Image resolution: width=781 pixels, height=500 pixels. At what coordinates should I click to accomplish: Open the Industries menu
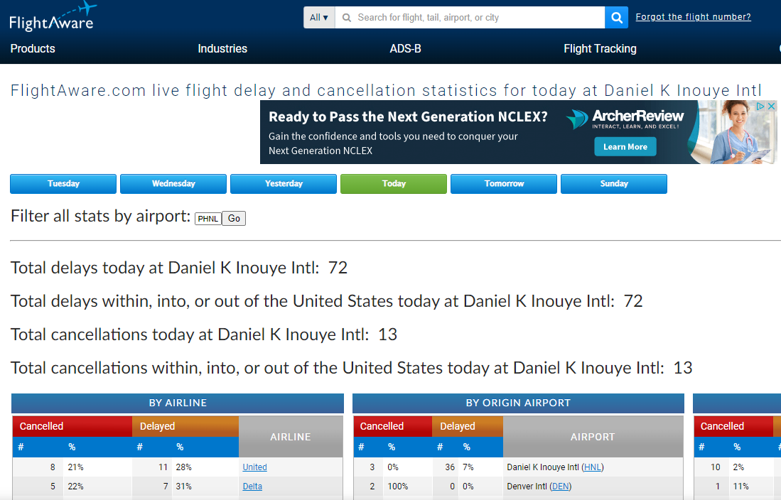pos(222,49)
